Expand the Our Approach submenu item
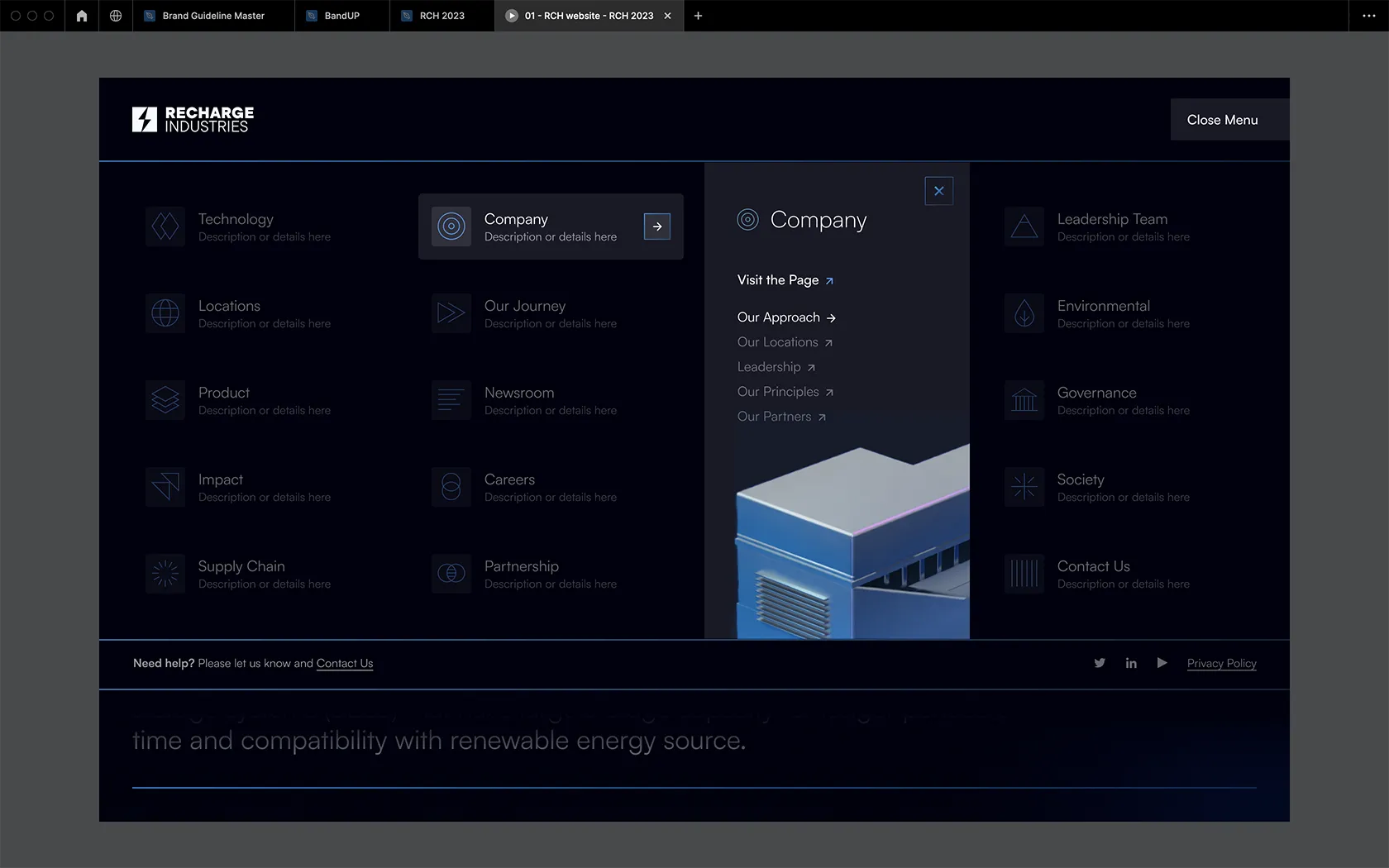 pyautogui.click(x=786, y=317)
